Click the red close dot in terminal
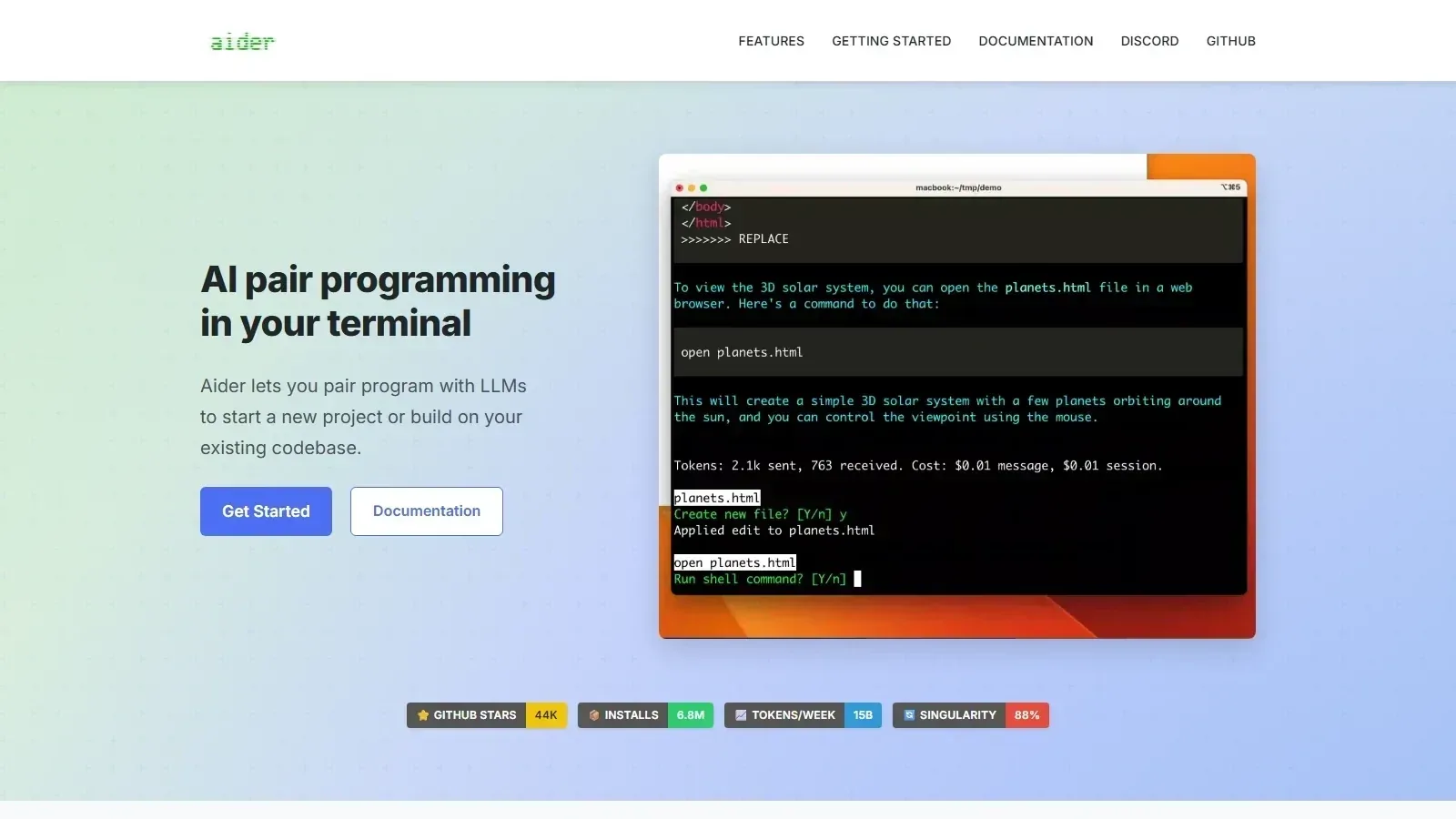Screen dimensions: 1456x819 (x=680, y=187)
